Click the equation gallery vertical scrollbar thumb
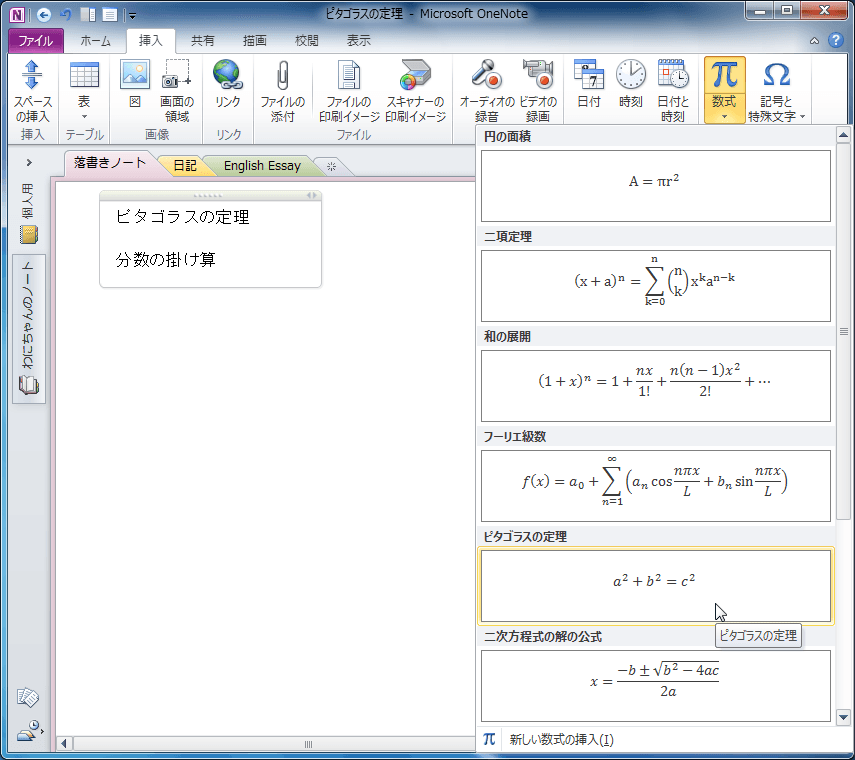 click(843, 331)
